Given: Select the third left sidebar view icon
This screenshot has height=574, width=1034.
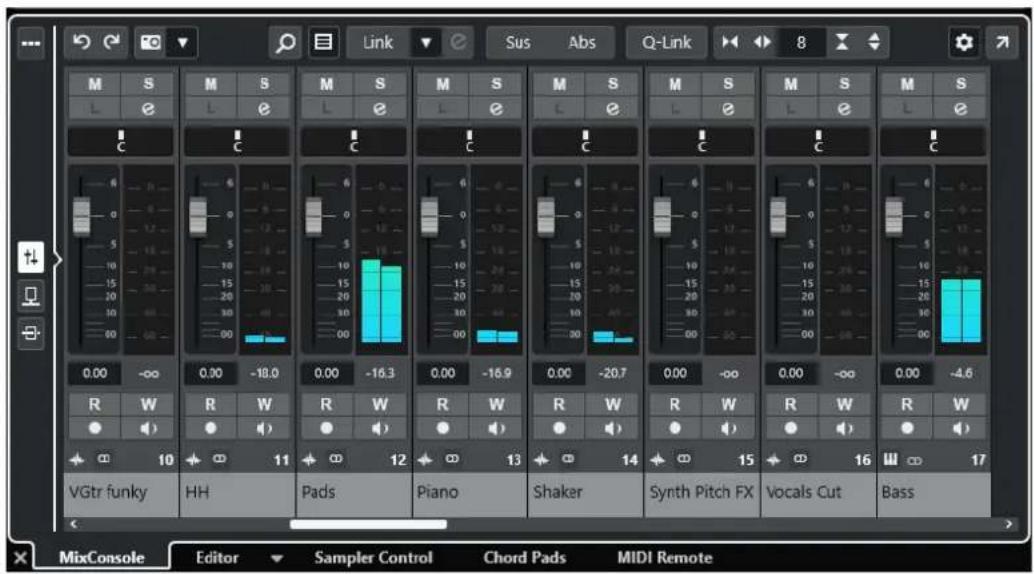Looking at the screenshot, I should 31,333.
